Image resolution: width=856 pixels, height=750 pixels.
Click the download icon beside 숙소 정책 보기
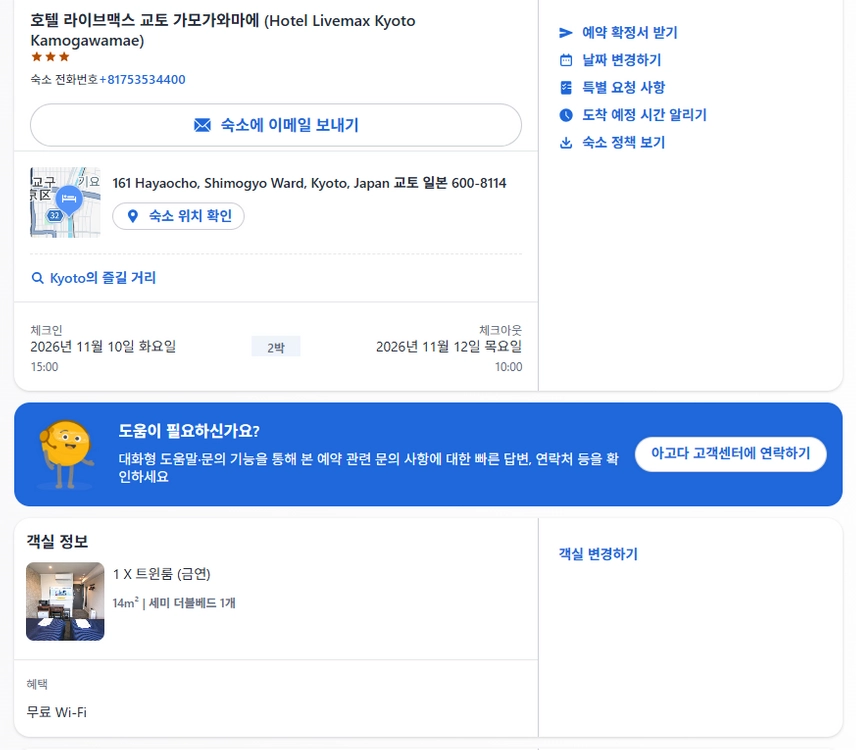tap(566, 143)
